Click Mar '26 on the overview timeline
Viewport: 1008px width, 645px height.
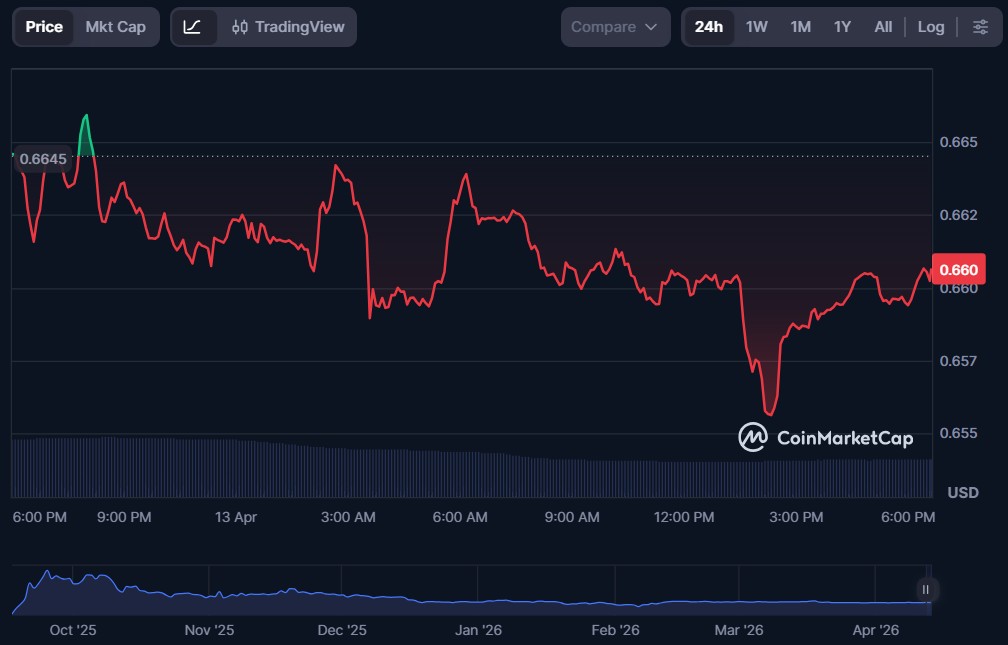[739, 630]
